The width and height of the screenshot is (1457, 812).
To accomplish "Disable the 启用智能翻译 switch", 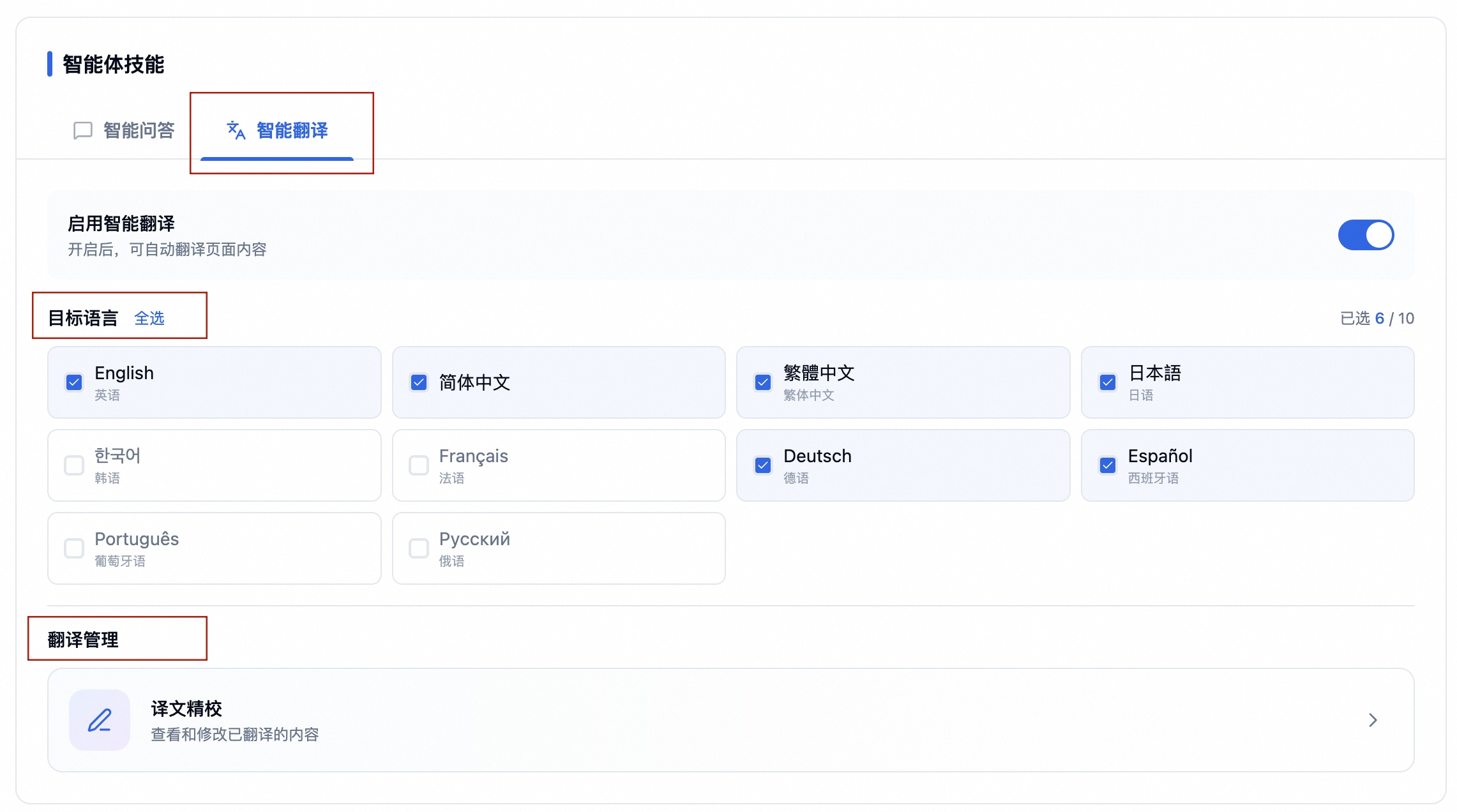I will point(1366,235).
